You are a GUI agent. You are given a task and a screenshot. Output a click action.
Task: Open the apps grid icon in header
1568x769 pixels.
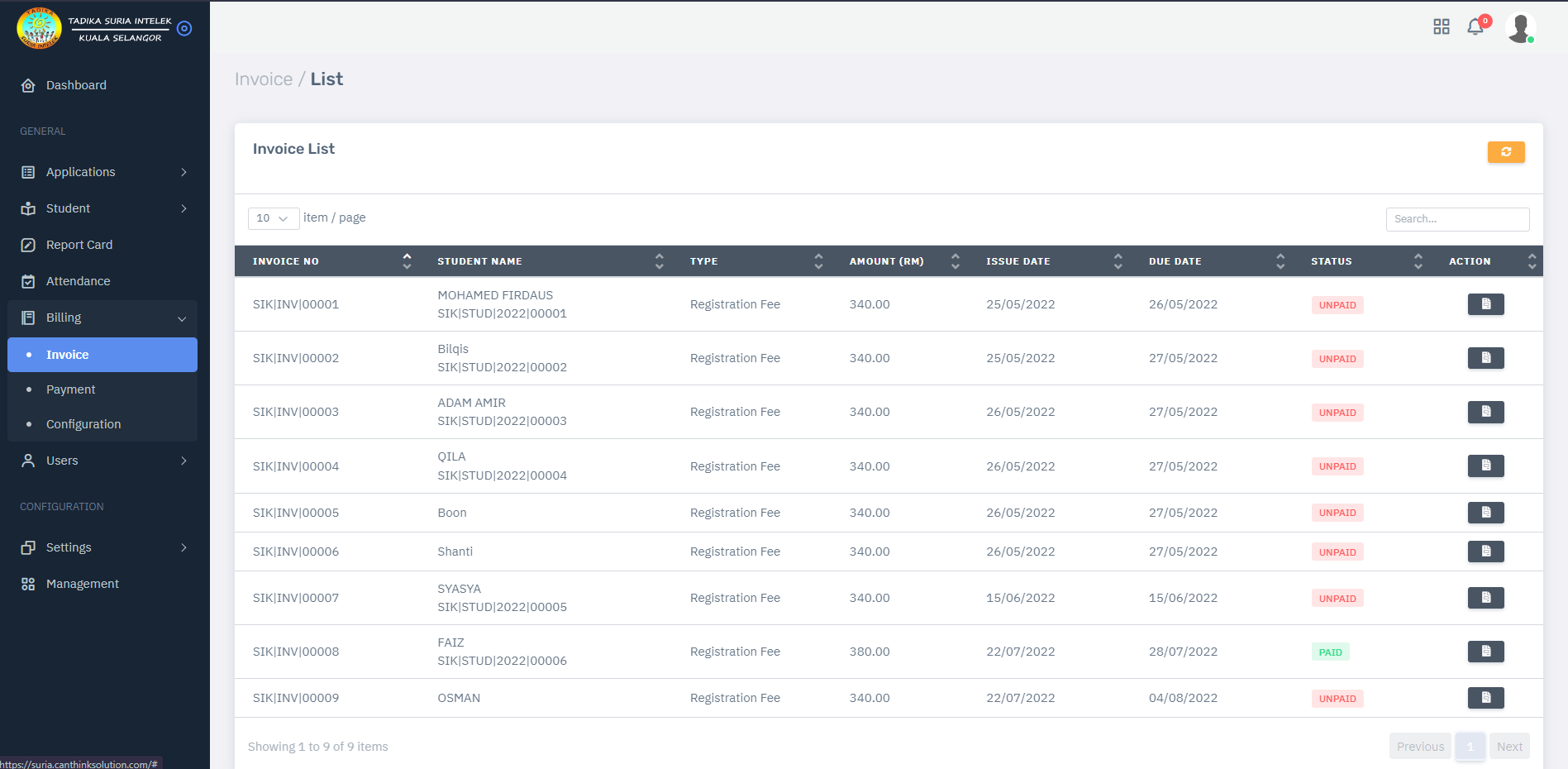click(x=1441, y=27)
